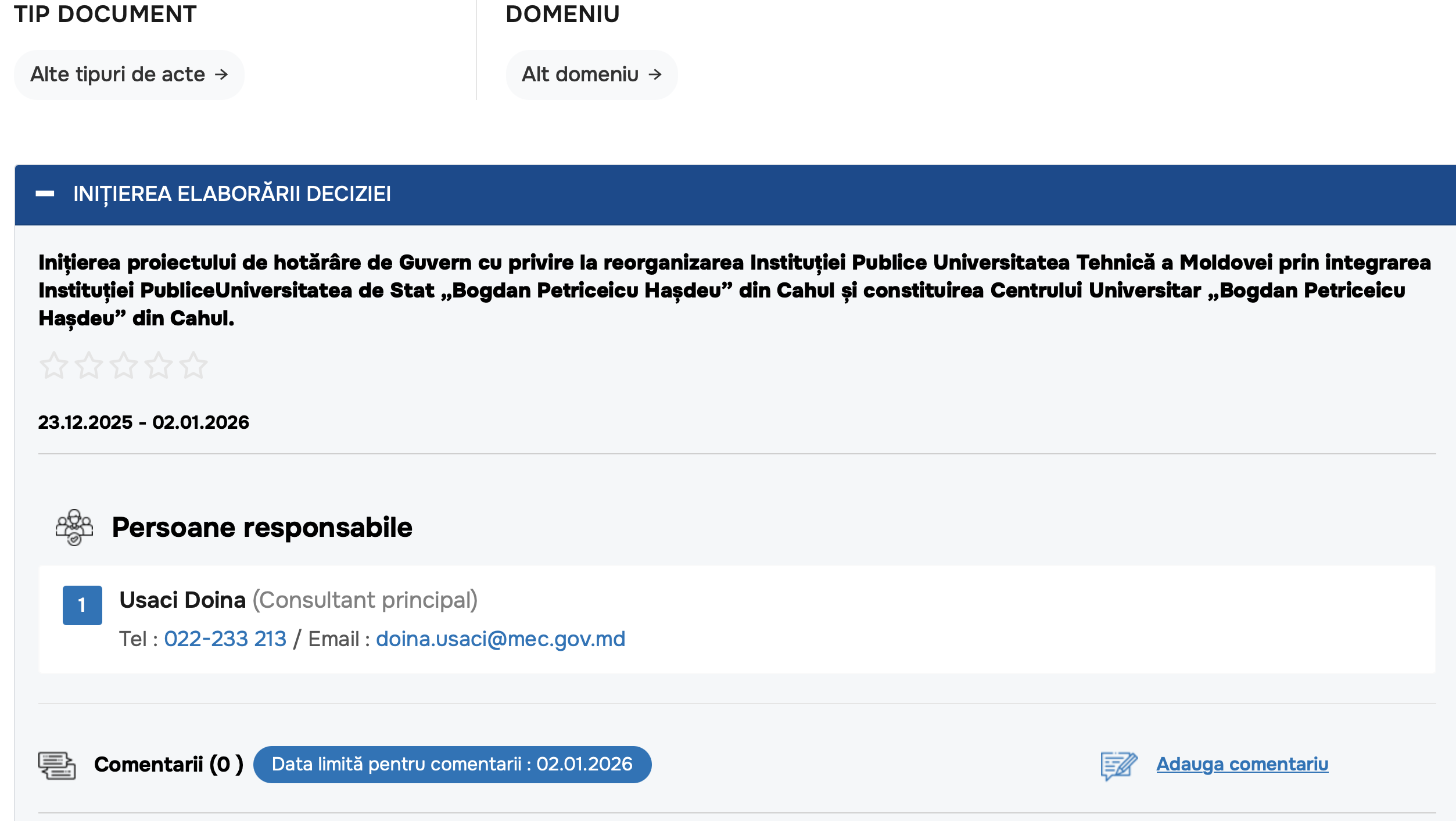
Task: Collapse the Inițierea elaborării deciziei section
Action: [45, 194]
